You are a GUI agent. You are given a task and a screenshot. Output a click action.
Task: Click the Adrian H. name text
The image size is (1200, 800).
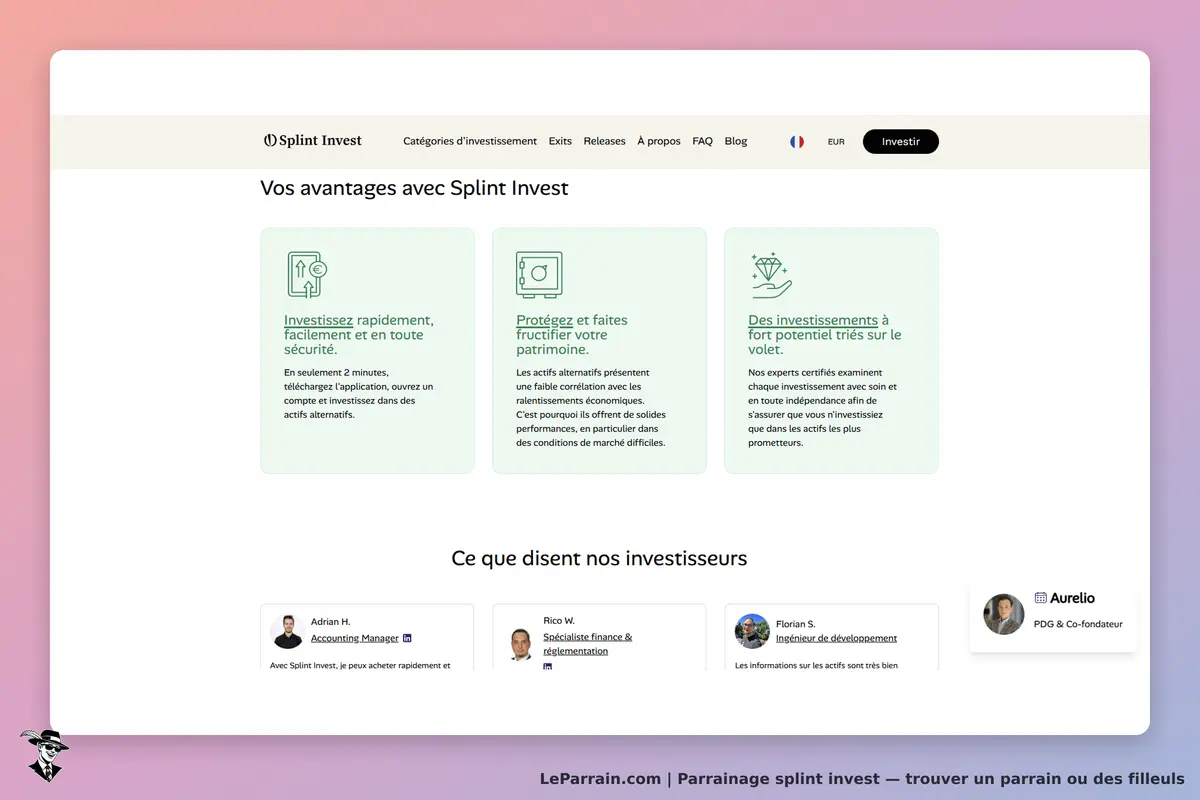pos(331,622)
